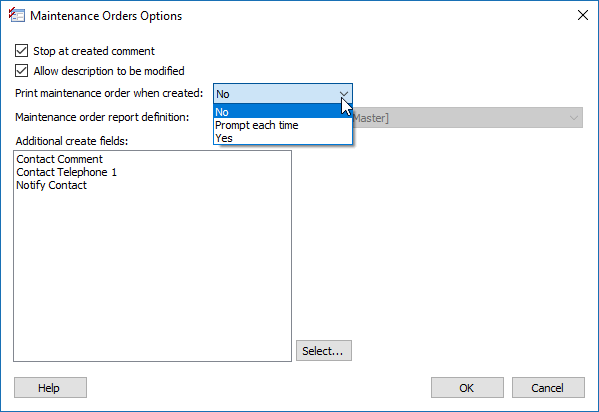Click the disabled report definition combo box

tap(468, 118)
